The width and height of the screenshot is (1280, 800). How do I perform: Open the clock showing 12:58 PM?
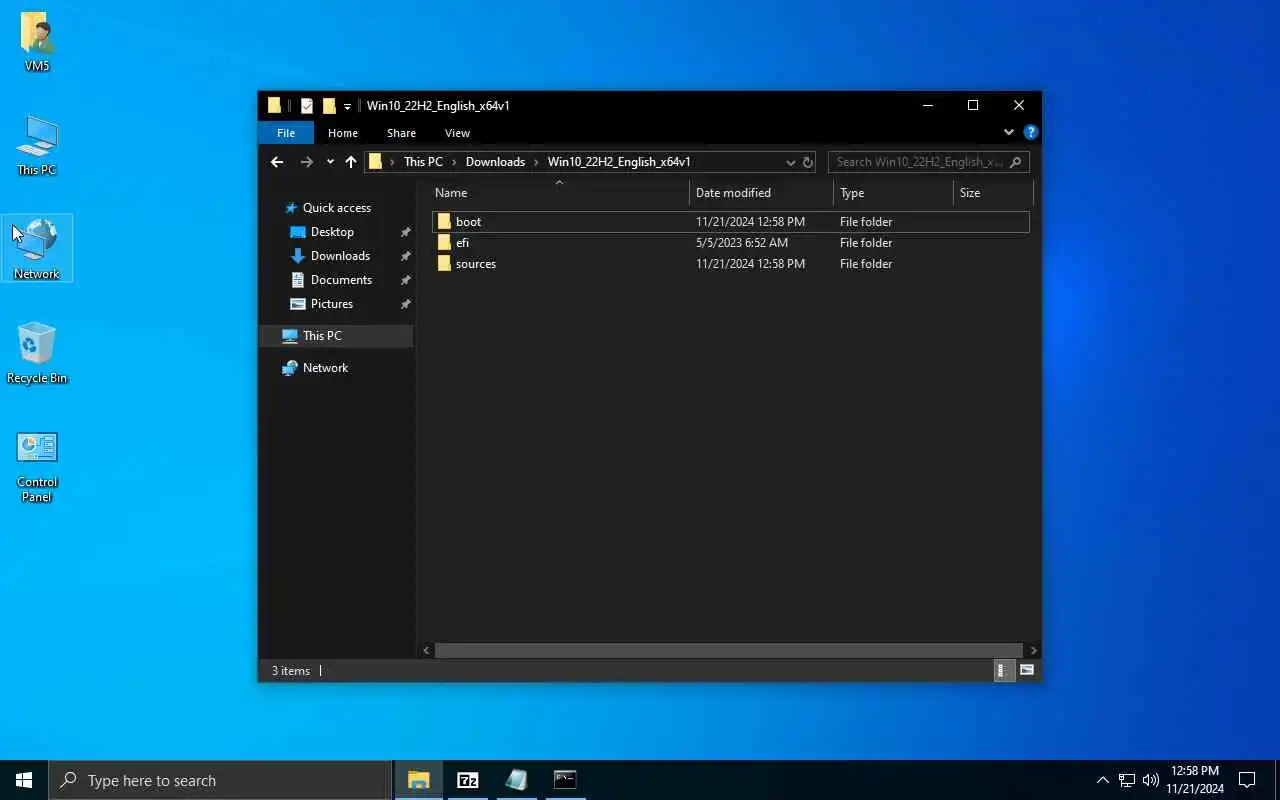tap(1195, 780)
